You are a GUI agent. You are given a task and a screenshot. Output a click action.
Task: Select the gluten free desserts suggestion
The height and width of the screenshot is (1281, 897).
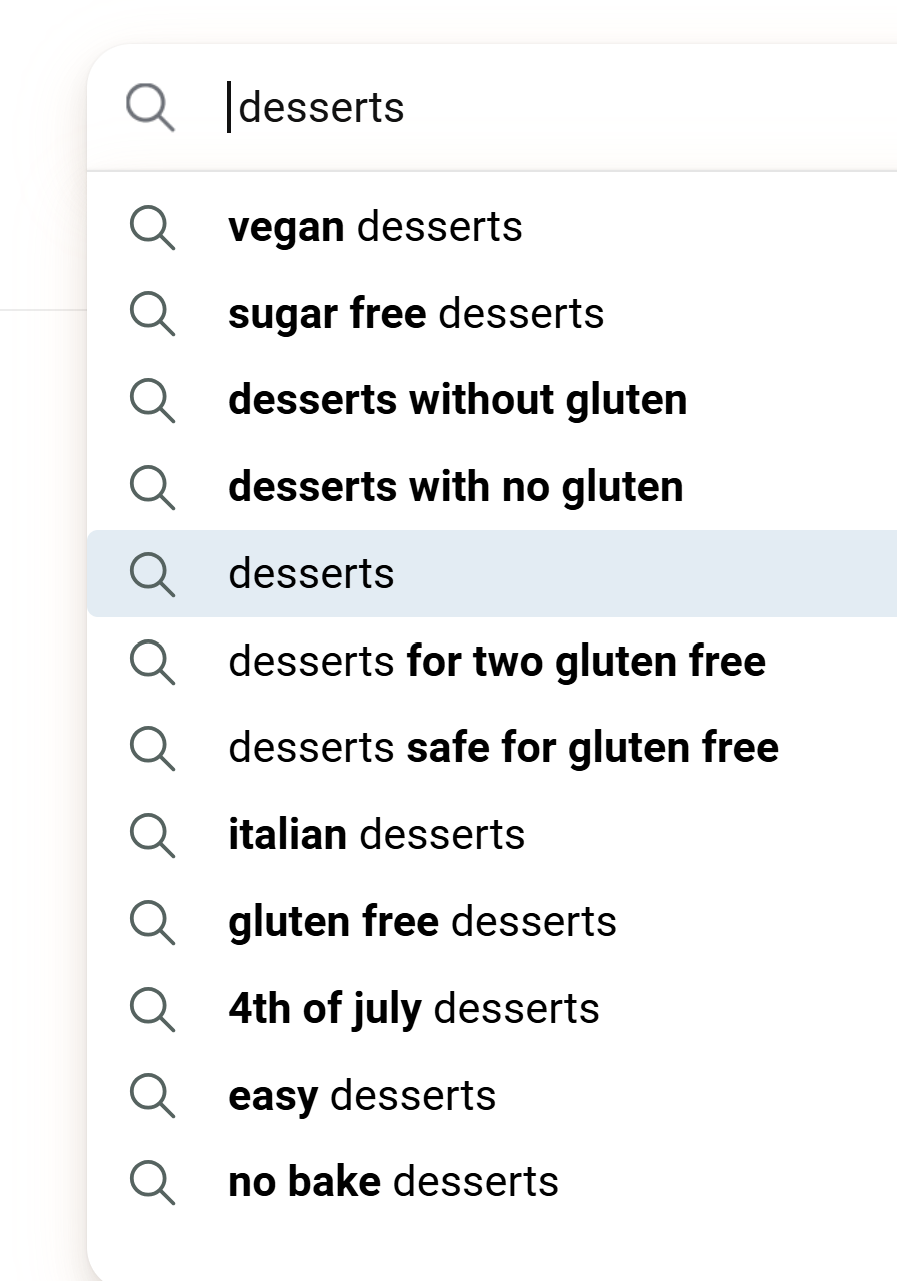click(x=492, y=921)
